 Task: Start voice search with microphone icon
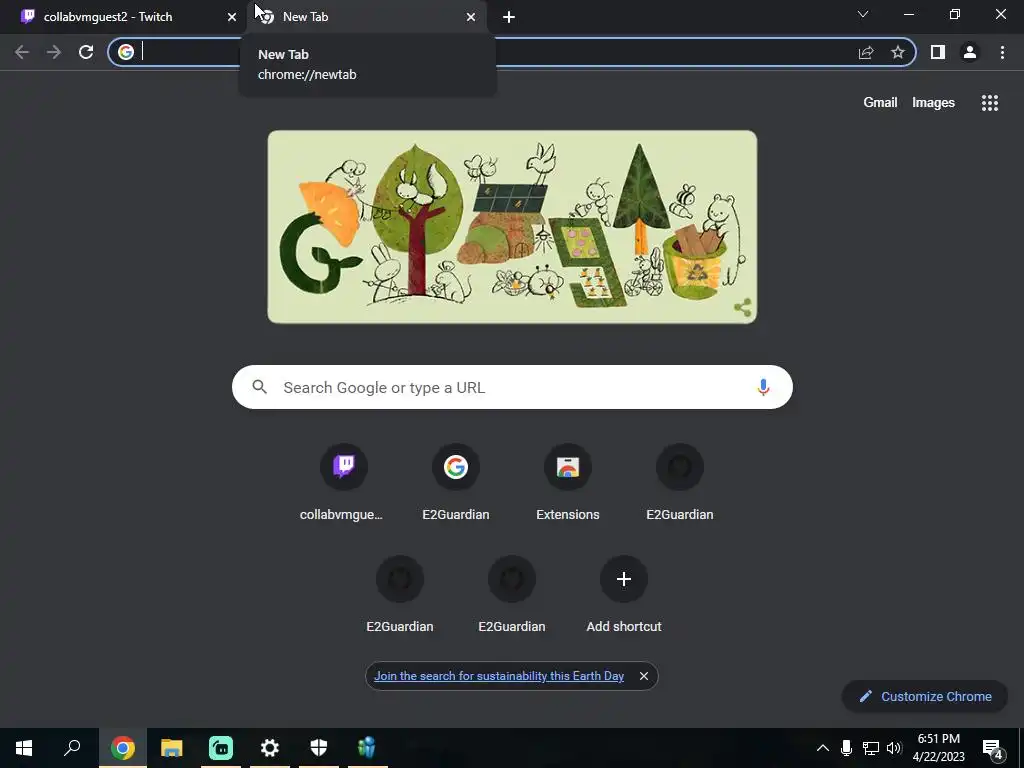coord(763,387)
